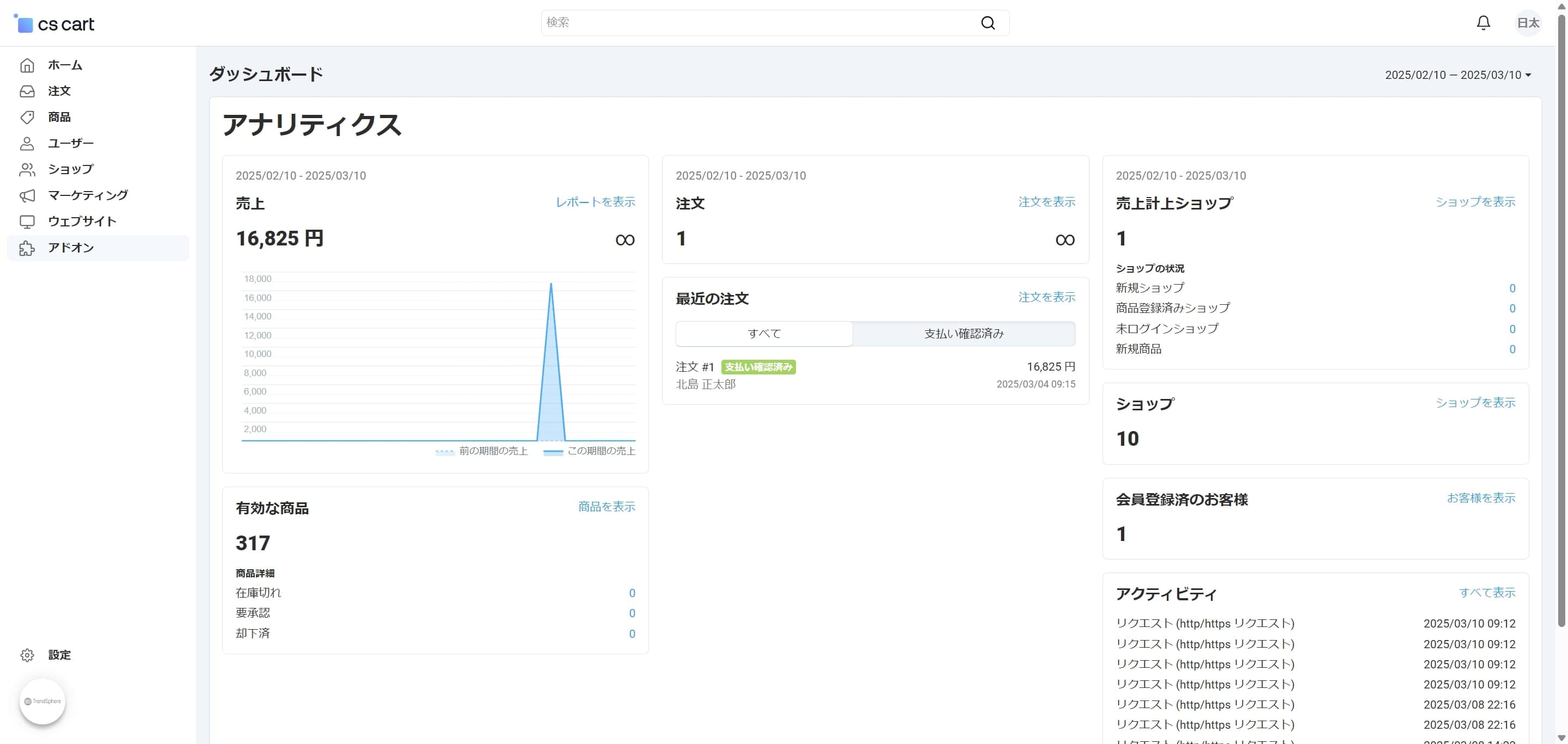The width and height of the screenshot is (1568, 744).
Task: Click the 却下済 count 0
Action: point(632,634)
